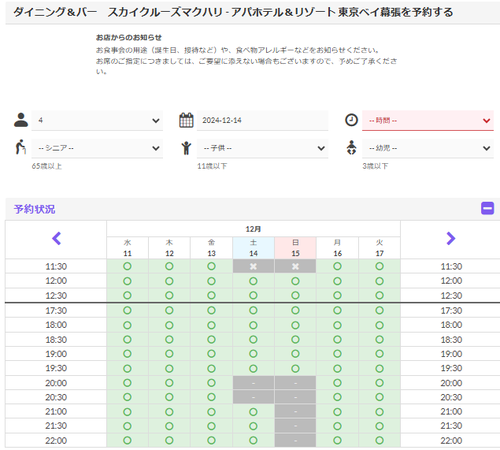Click the 65歳以上 age note
The width and height of the screenshot is (500, 450).
click(x=47, y=166)
